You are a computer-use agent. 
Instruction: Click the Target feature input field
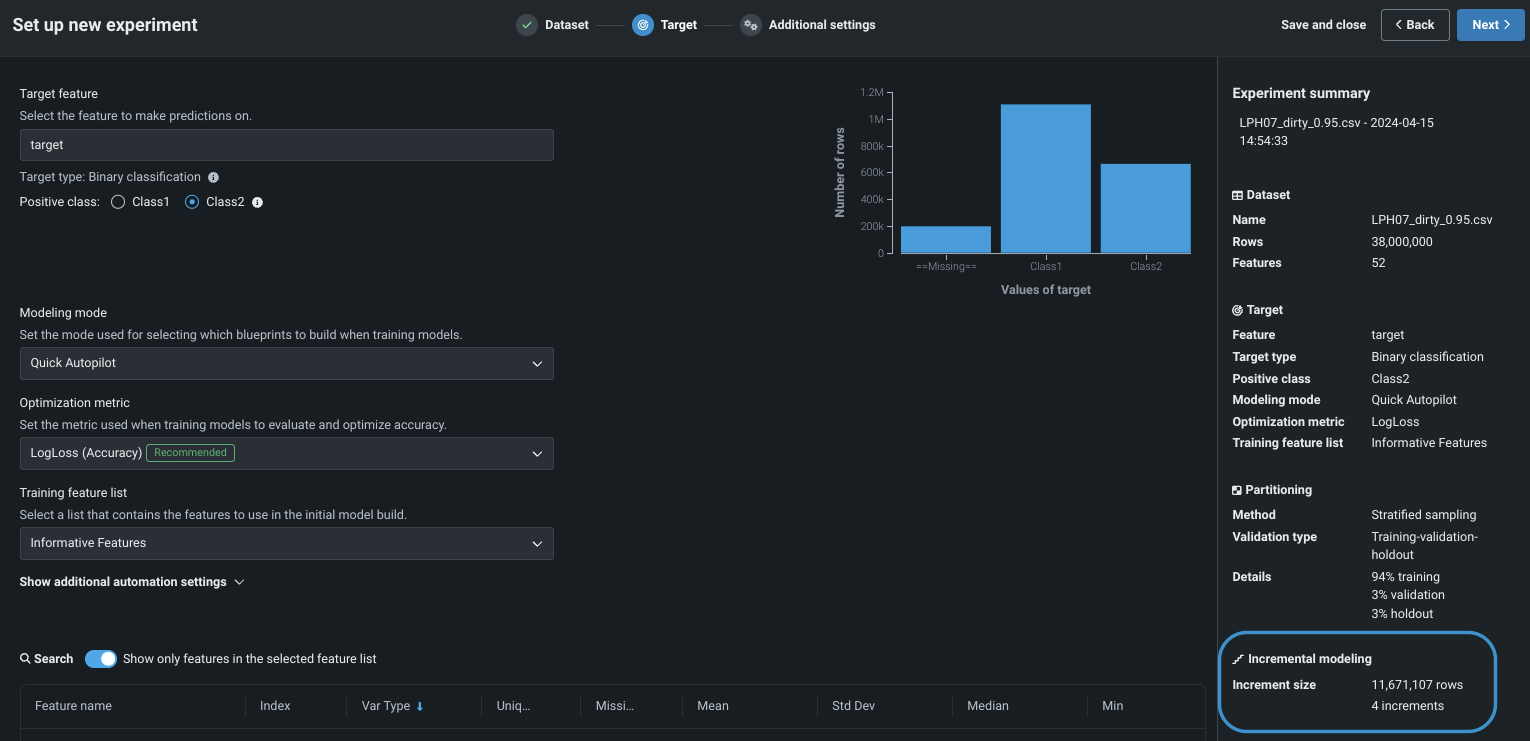[286, 145]
